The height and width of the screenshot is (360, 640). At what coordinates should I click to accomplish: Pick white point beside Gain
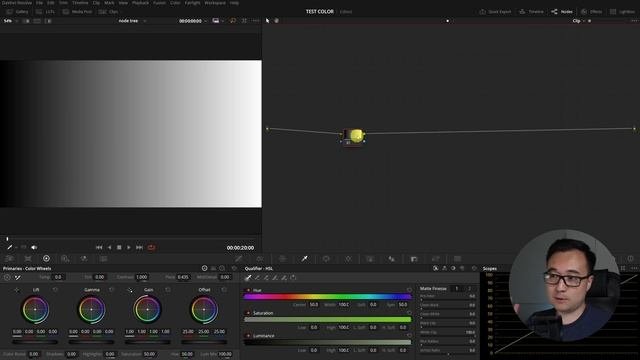pyautogui.click(x=130, y=290)
